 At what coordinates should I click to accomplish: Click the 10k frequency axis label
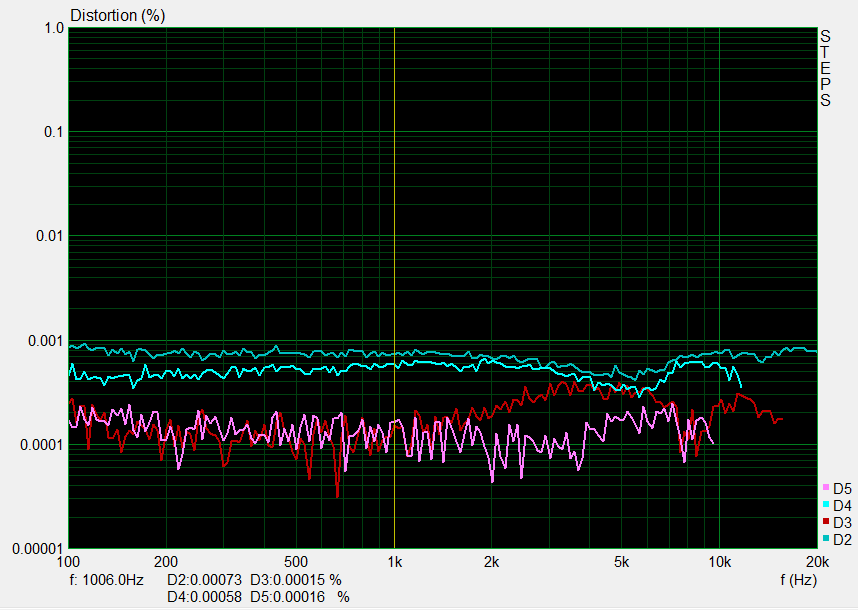(x=720, y=562)
